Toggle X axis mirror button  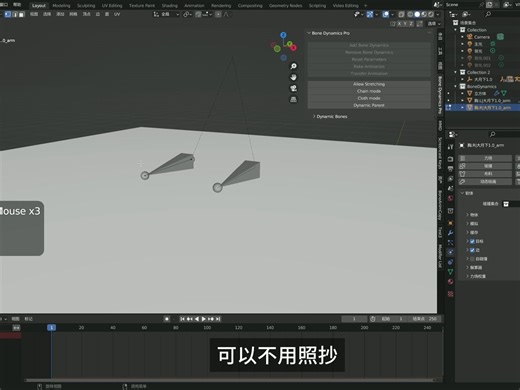(x=399, y=24)
